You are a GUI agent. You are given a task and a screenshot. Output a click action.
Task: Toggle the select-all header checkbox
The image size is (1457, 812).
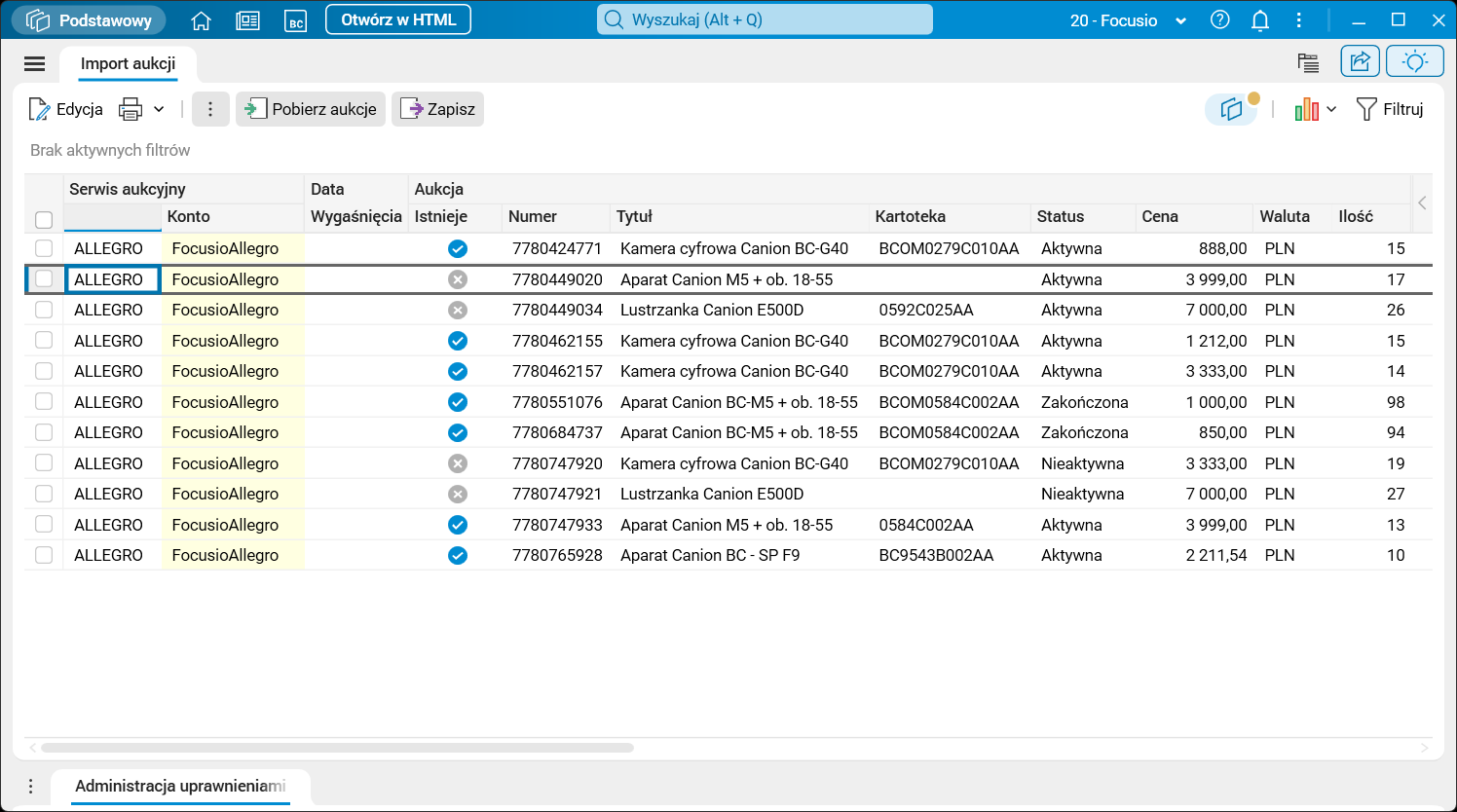[x=44, y=219]
